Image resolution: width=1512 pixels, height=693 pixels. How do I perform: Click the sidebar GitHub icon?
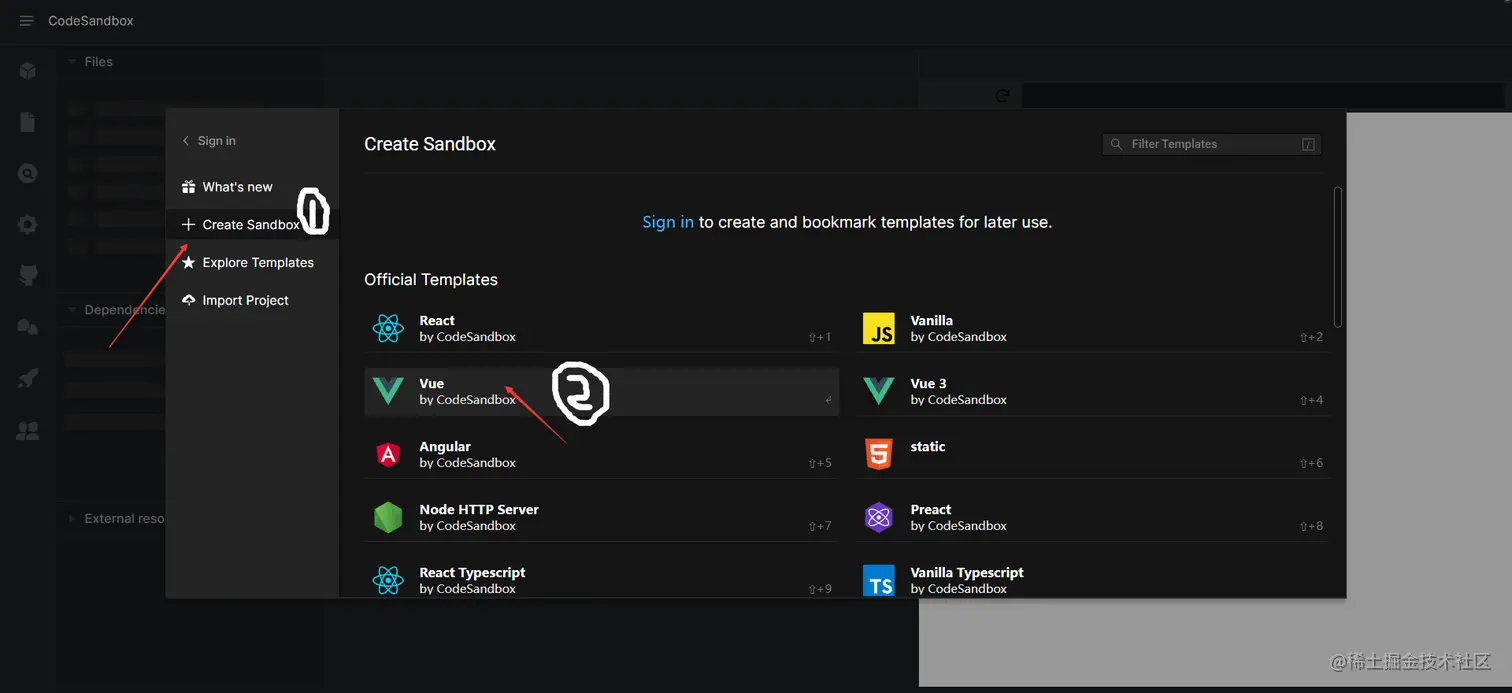point(28,276)
